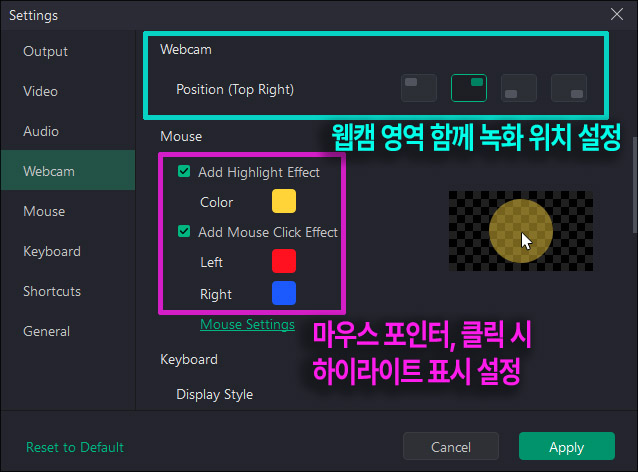The height and width of the screenshot is (472, 638).
Task: Click the settings panel vertical scrollbar
Action: click(x=635, y=185)
